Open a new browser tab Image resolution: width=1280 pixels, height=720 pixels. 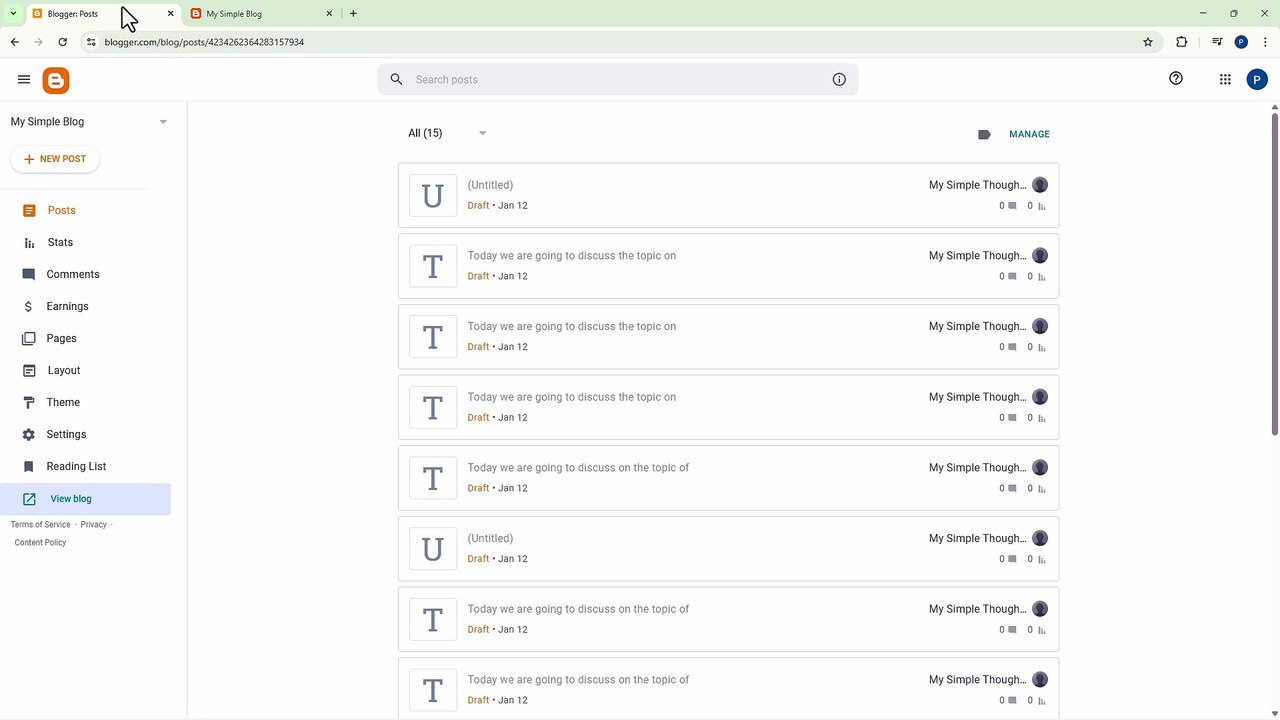tap(353, 14)
